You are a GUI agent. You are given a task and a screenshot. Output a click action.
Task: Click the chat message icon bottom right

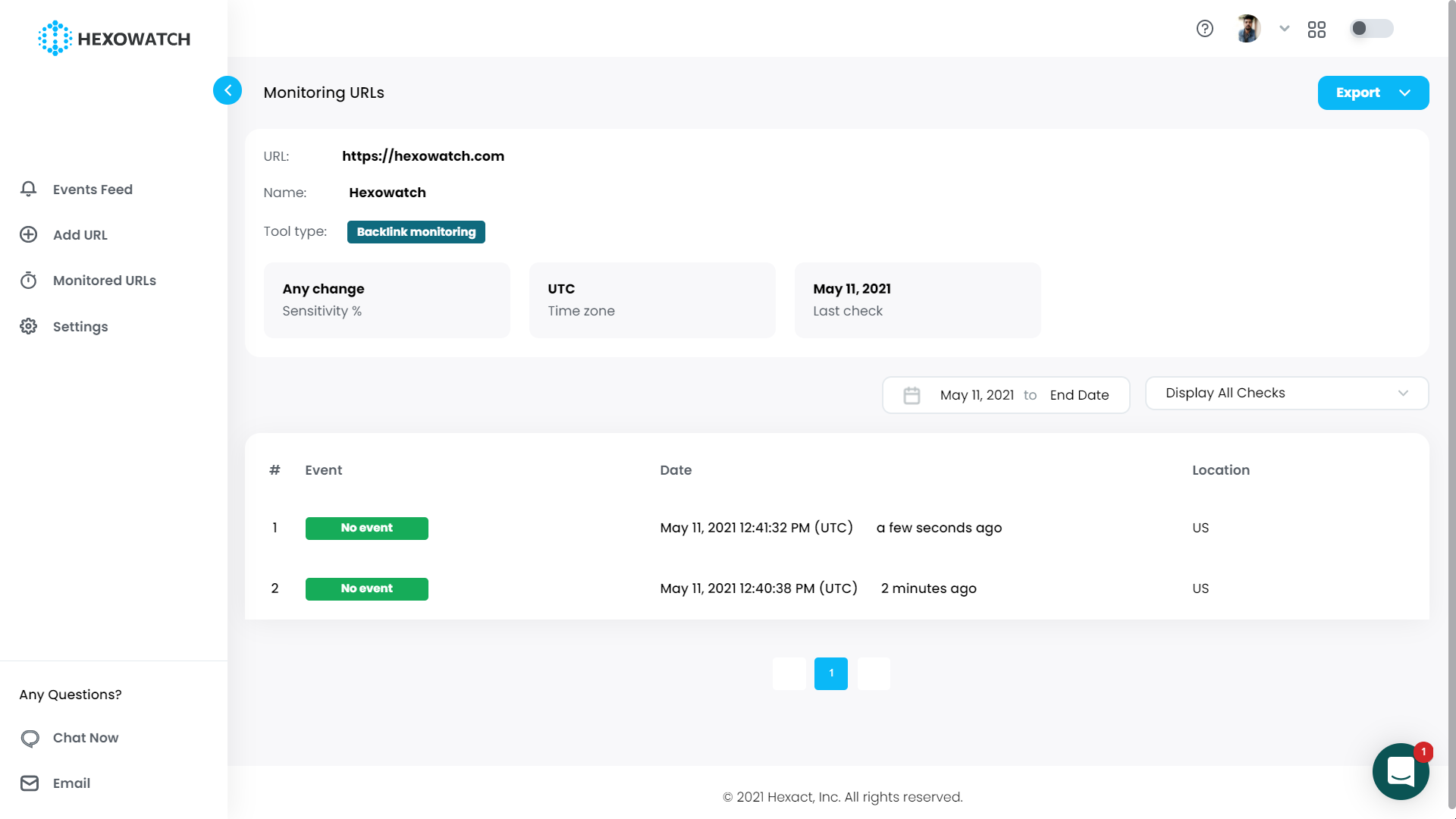click(x=1400, y=771)
